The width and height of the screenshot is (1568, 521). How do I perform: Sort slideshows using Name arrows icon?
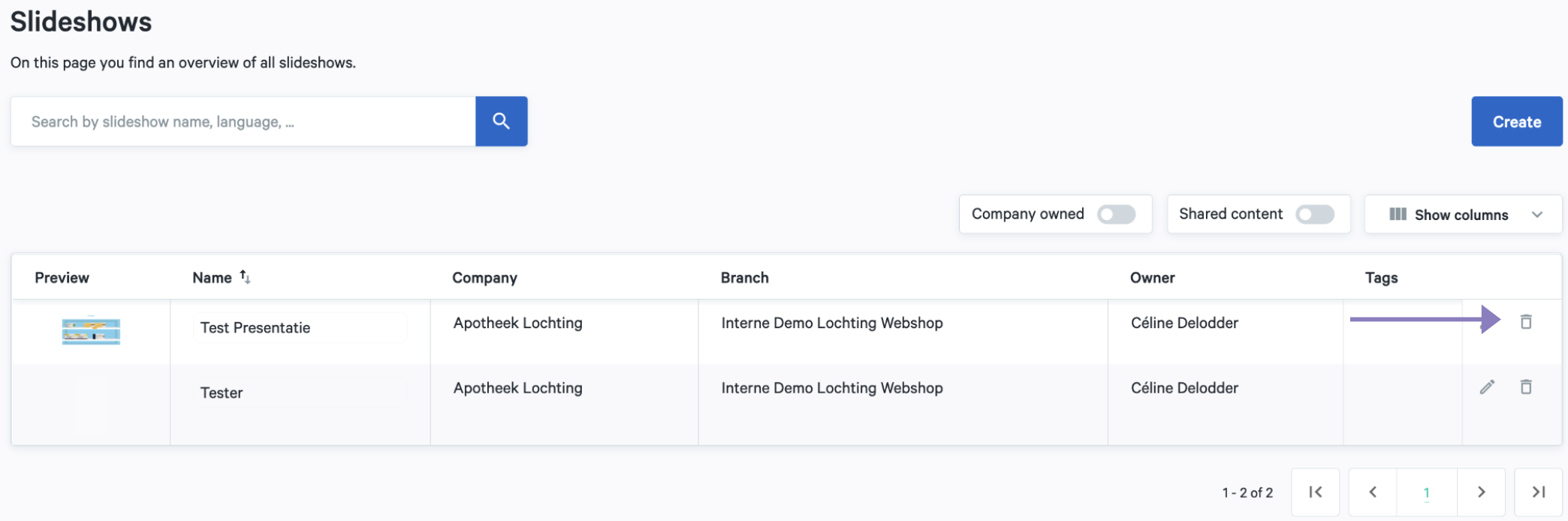tap(246, 277)
